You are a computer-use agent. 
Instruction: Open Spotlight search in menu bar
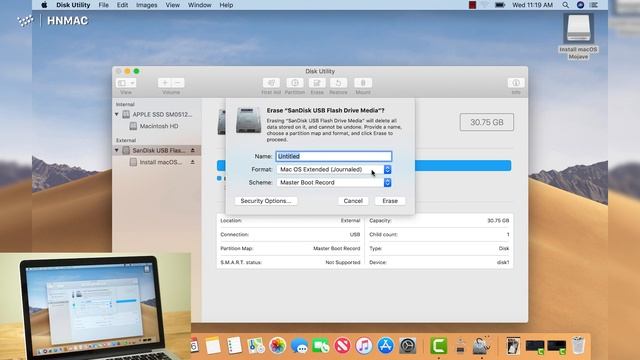click(x=565, y=5)
